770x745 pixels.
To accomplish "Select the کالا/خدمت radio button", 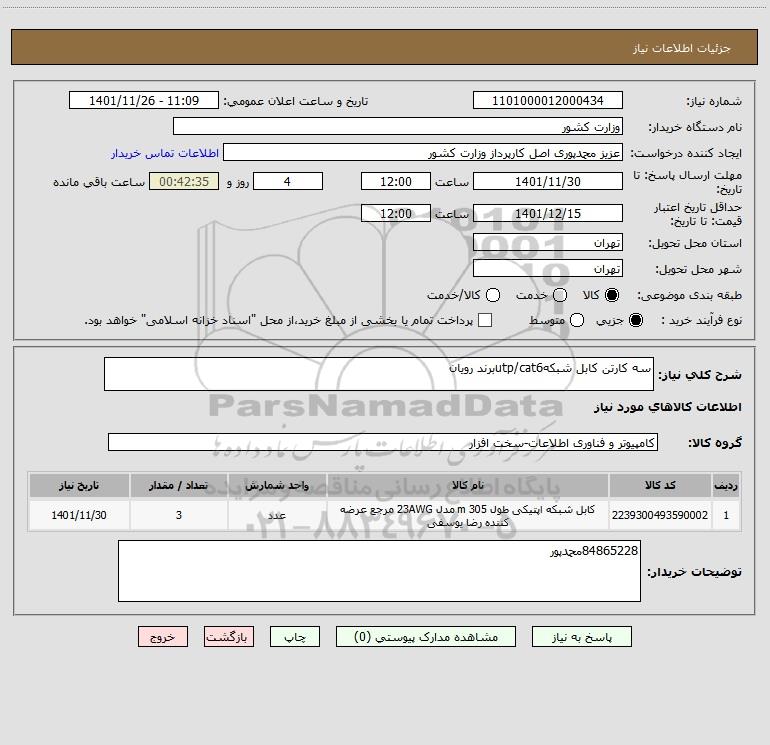I will pyautogui.click(x=493, y=295).
